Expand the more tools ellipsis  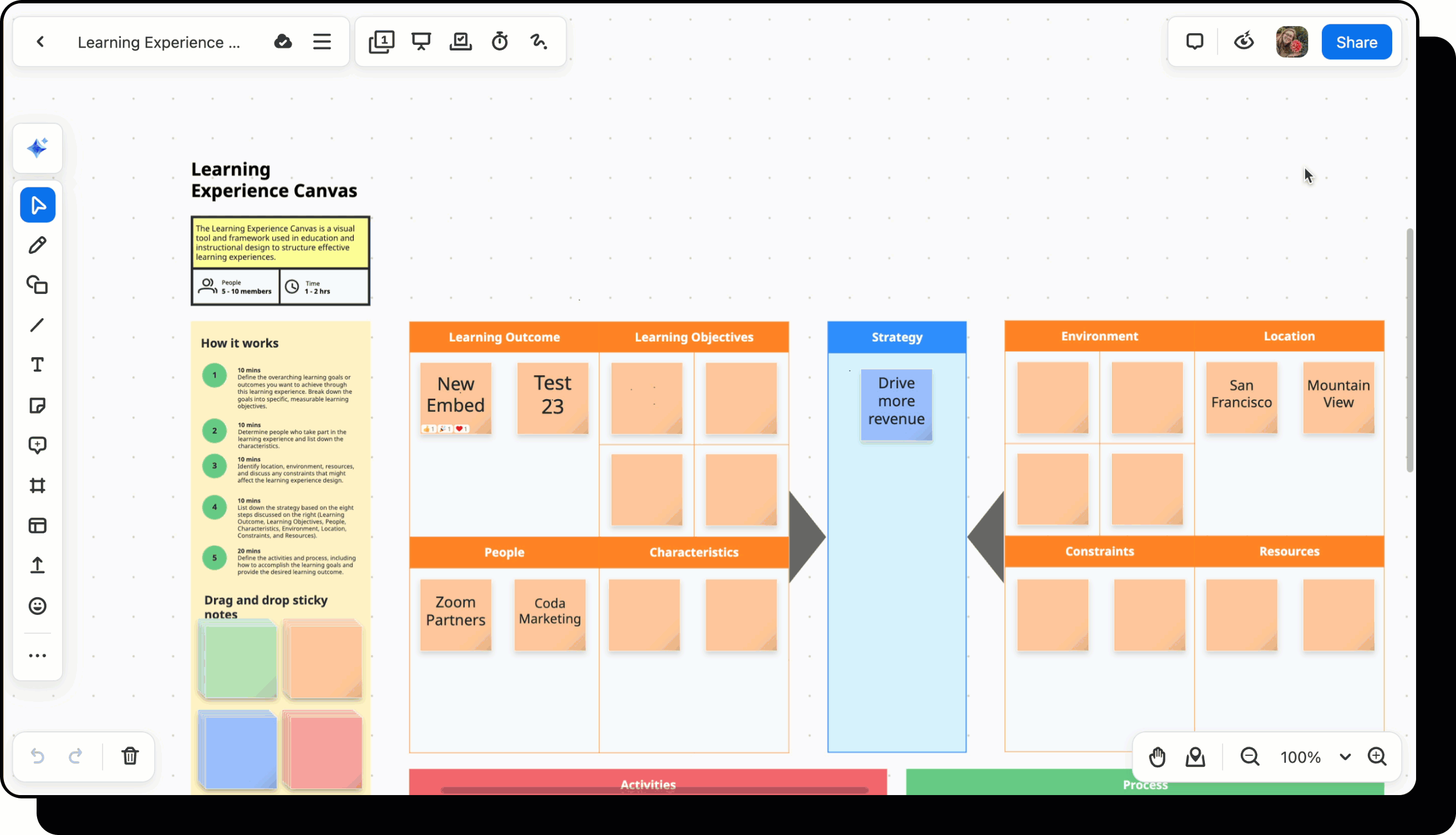coord(37,655)
